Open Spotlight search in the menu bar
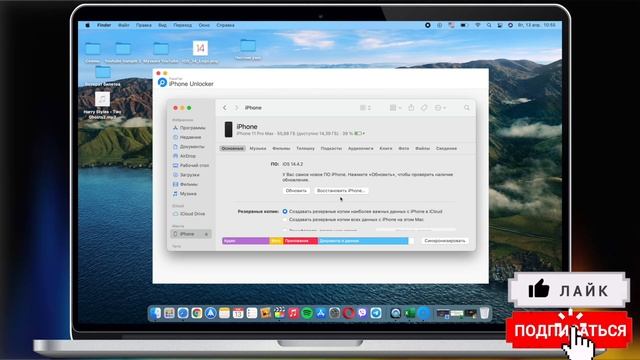640x360 pixels. [489, 25]
